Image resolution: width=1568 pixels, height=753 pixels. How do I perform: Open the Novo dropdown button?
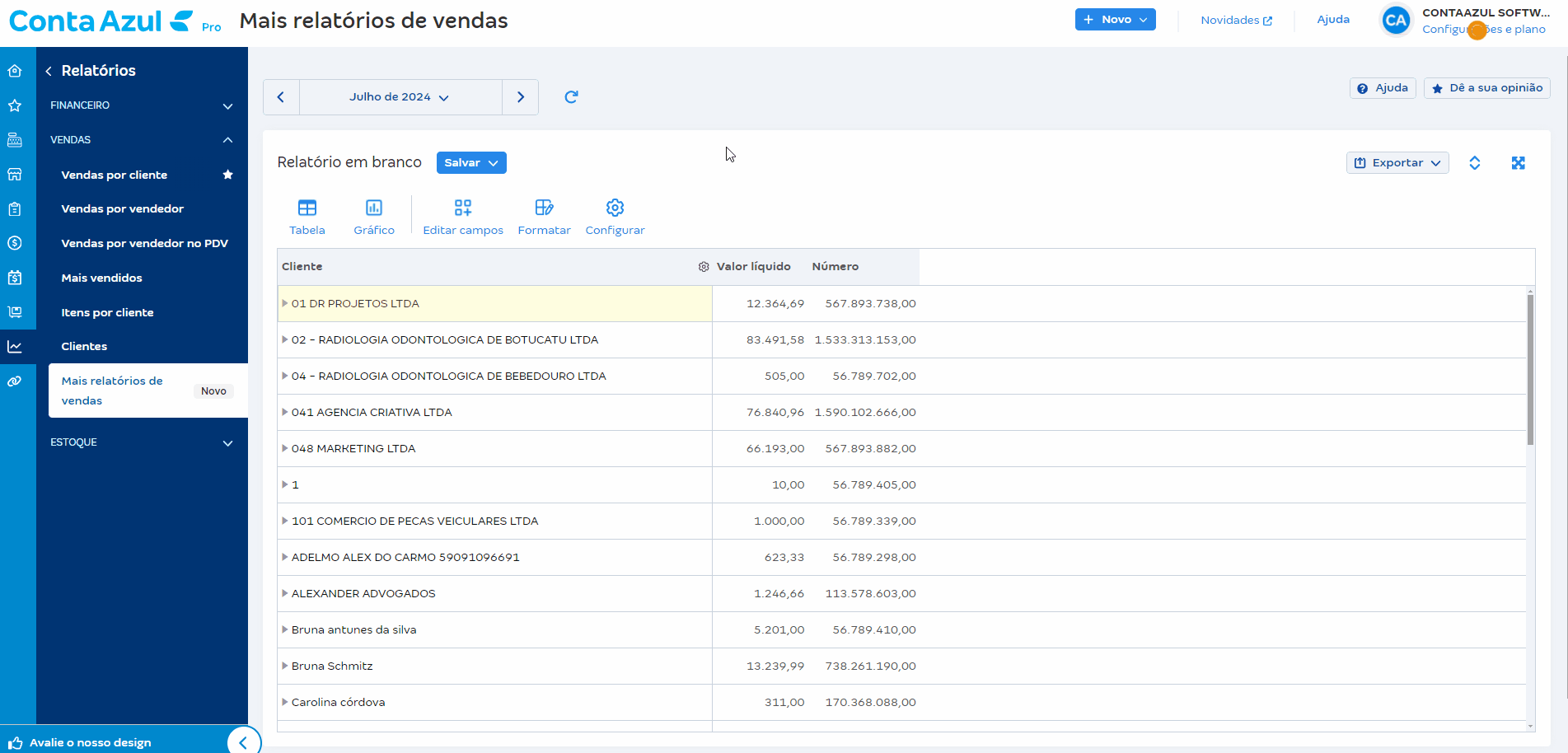pyautogui.click(x=1116, y=20)
